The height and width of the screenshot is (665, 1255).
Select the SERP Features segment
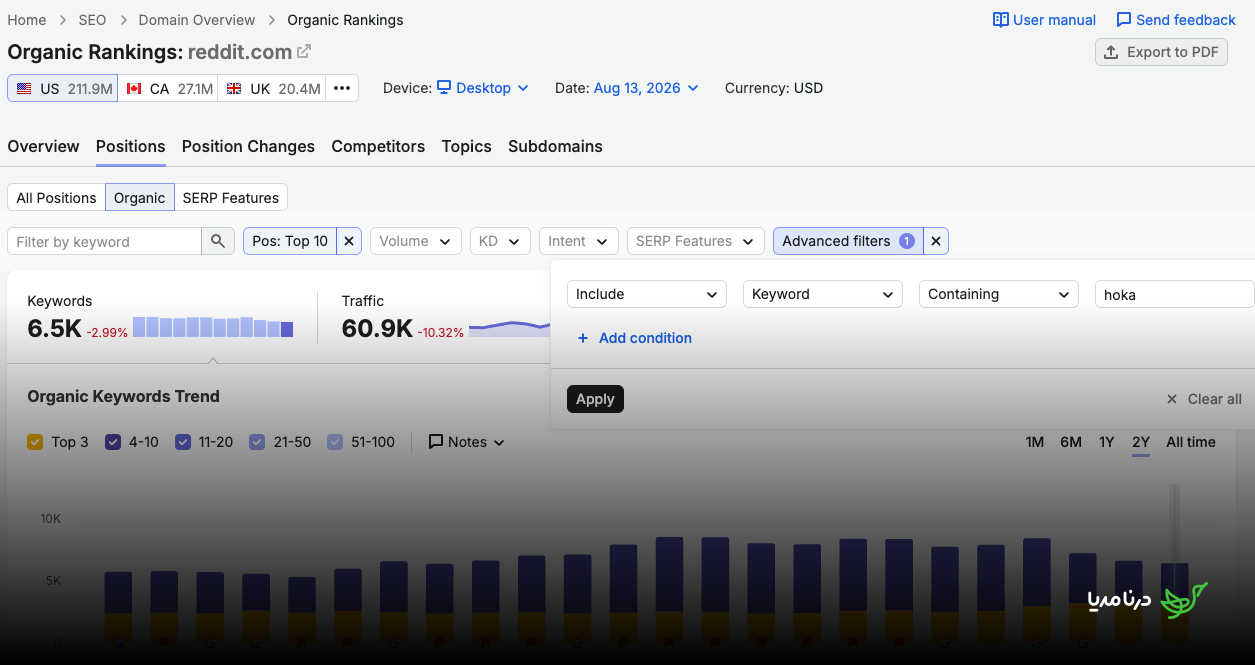click(x=231, y=198)
